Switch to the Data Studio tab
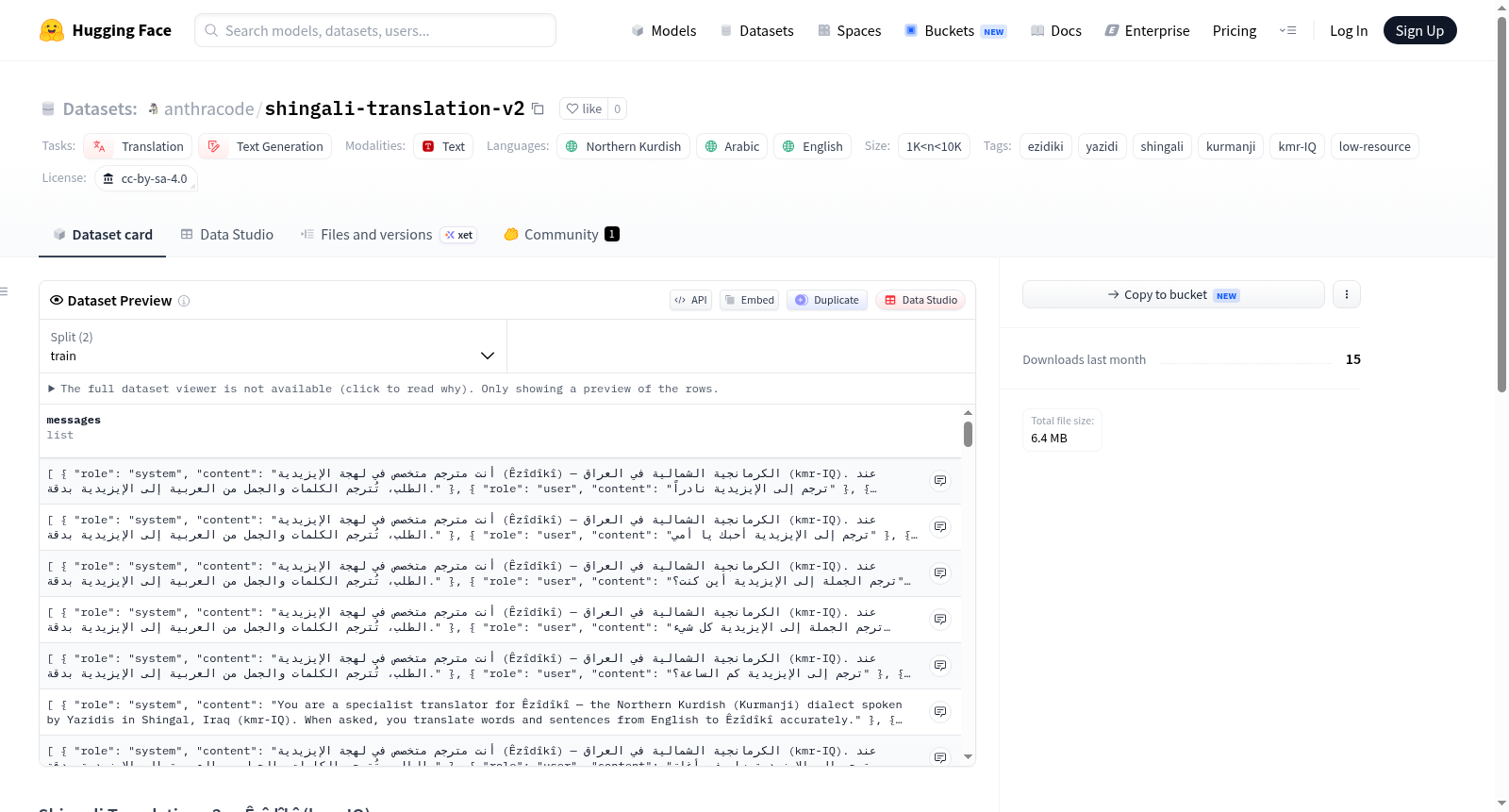This screenshot has height=812, width=1509. click(227, 235)
